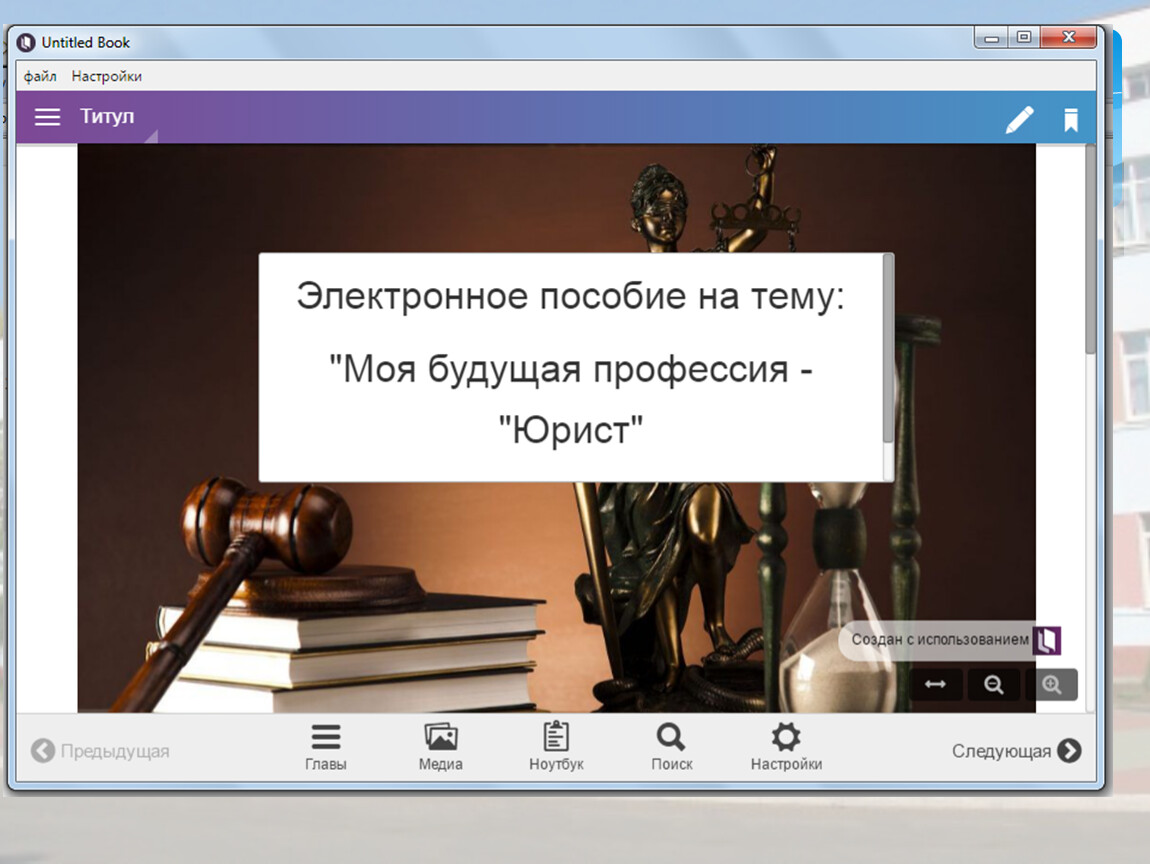1150x864 pixels.
Task: Click the Untitled Book app icon
Action: [26, 43]
